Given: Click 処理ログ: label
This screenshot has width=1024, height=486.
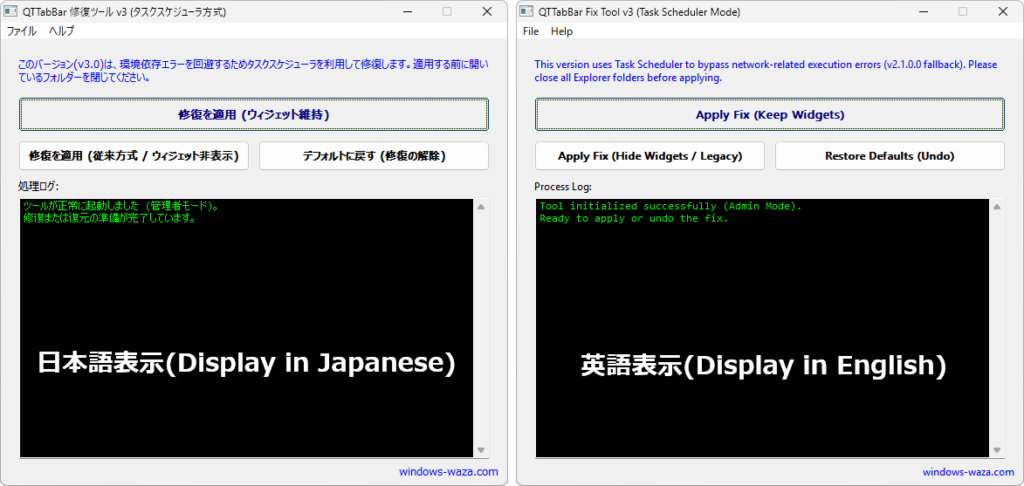Looking at the screenshot, I should point(39,187).
